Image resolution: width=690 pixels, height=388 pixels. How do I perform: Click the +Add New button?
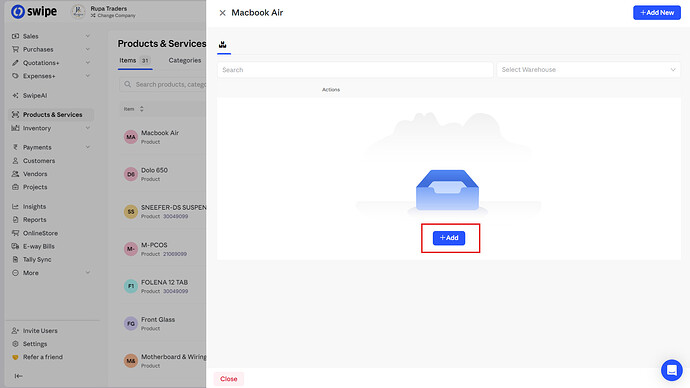click(x=657, y=12)
